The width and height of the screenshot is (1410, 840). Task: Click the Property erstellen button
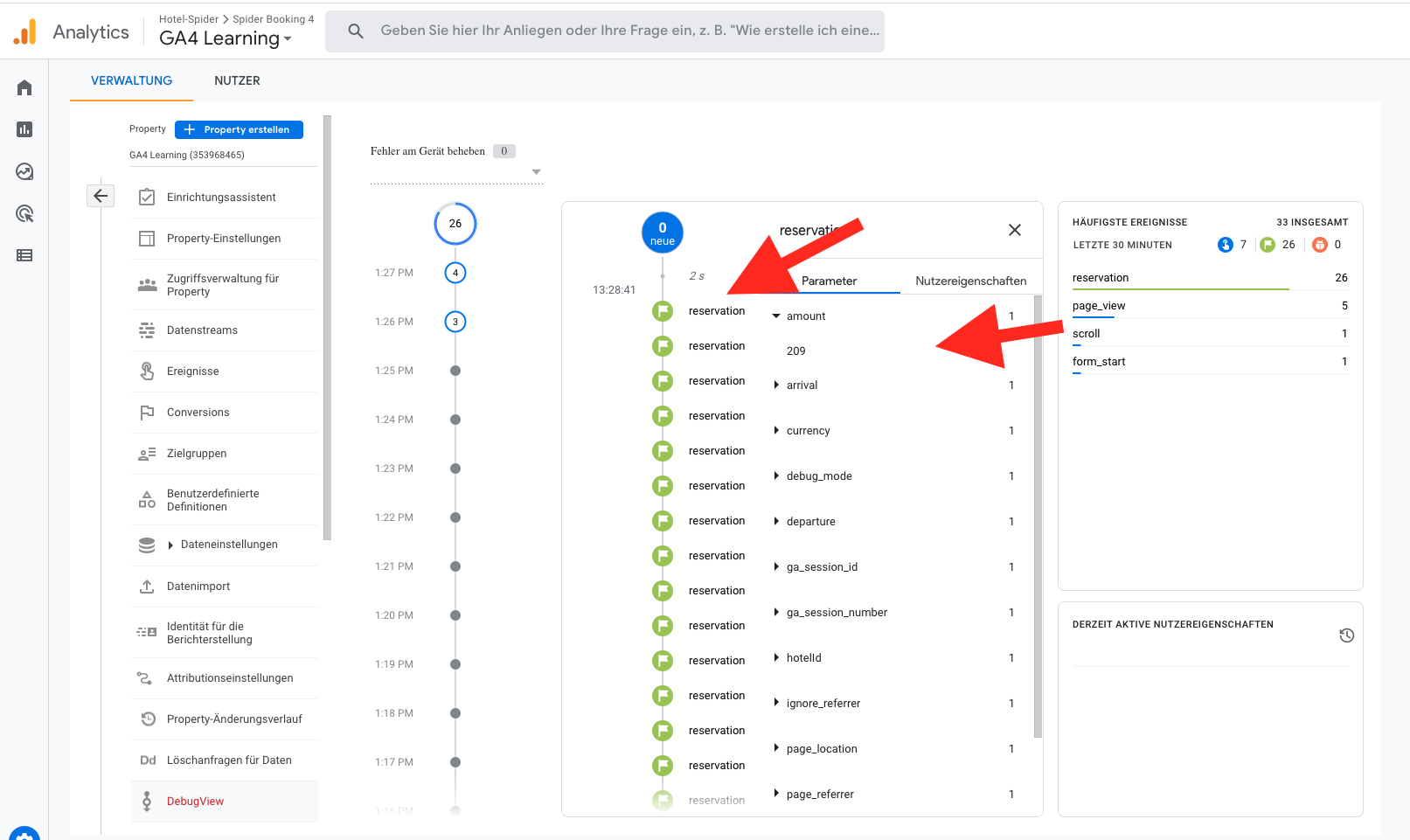coord(239,129)
